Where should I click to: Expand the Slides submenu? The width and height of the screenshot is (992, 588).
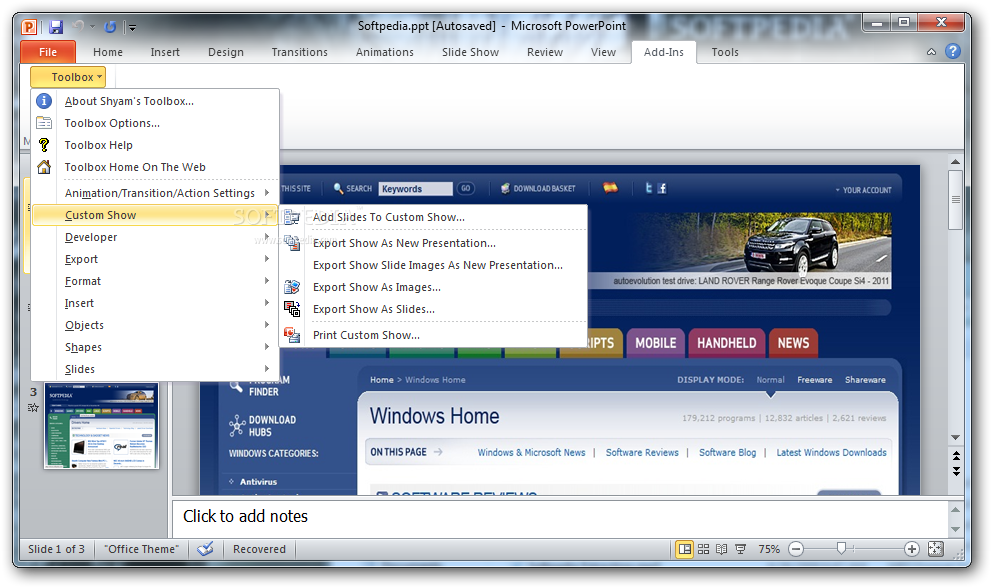[155, 369]
